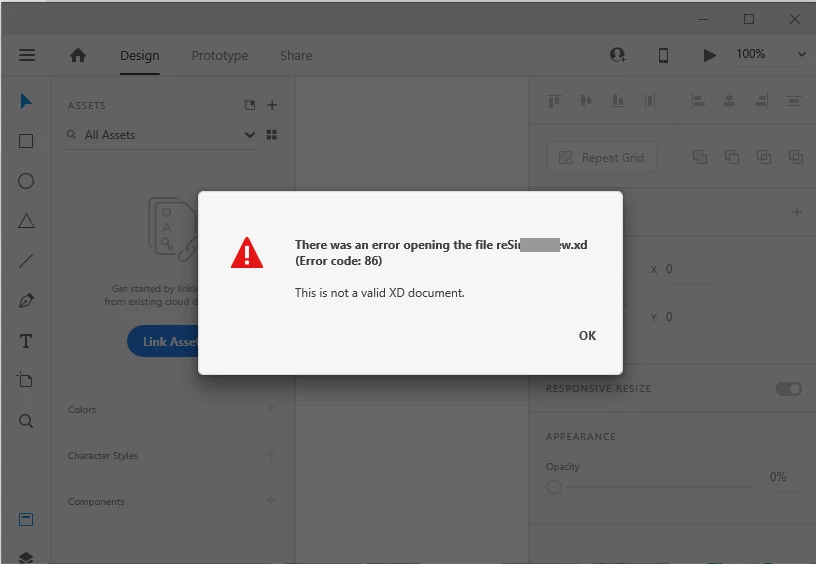Select the Line tool

point(26,261)
